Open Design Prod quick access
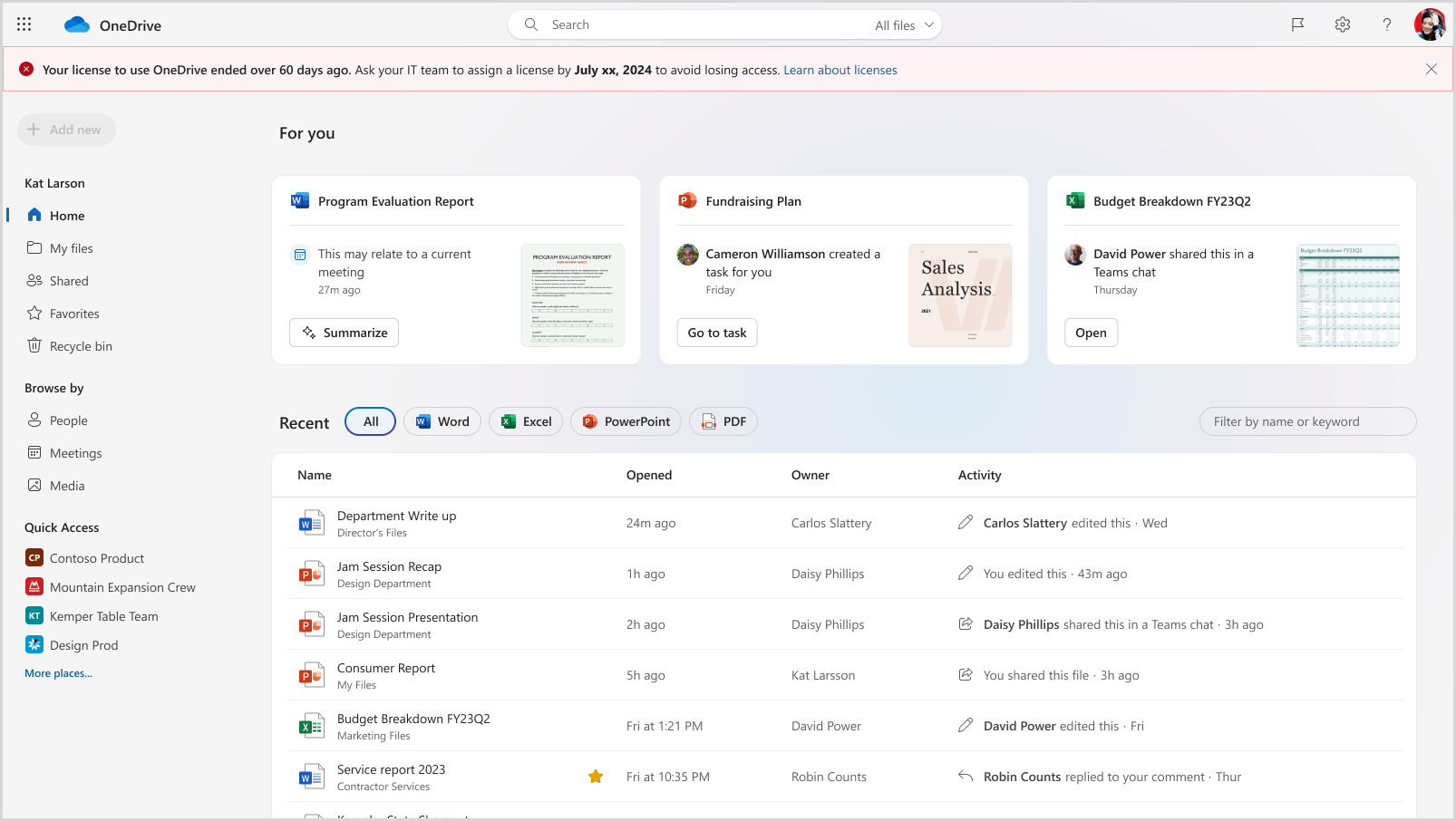The image size is (1456, 821). [x=83, y=645]
